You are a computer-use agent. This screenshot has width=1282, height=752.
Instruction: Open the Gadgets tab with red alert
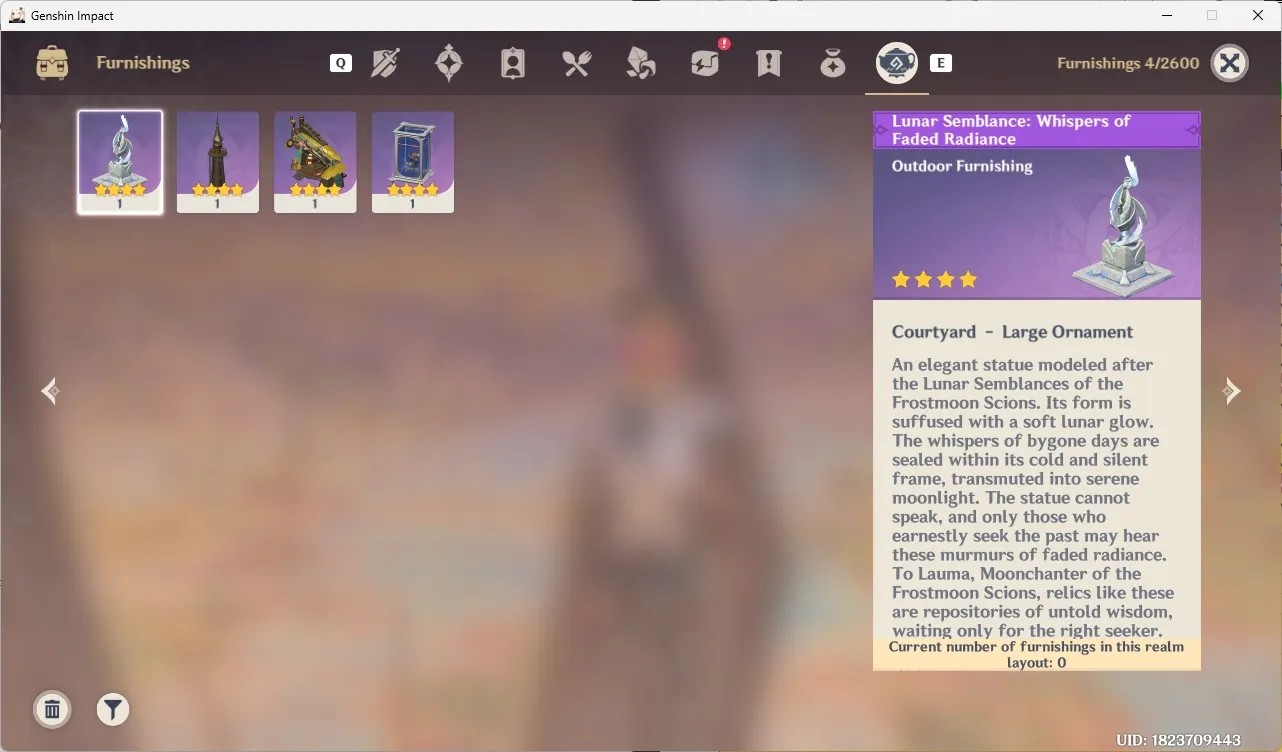(x=706, y=62)
